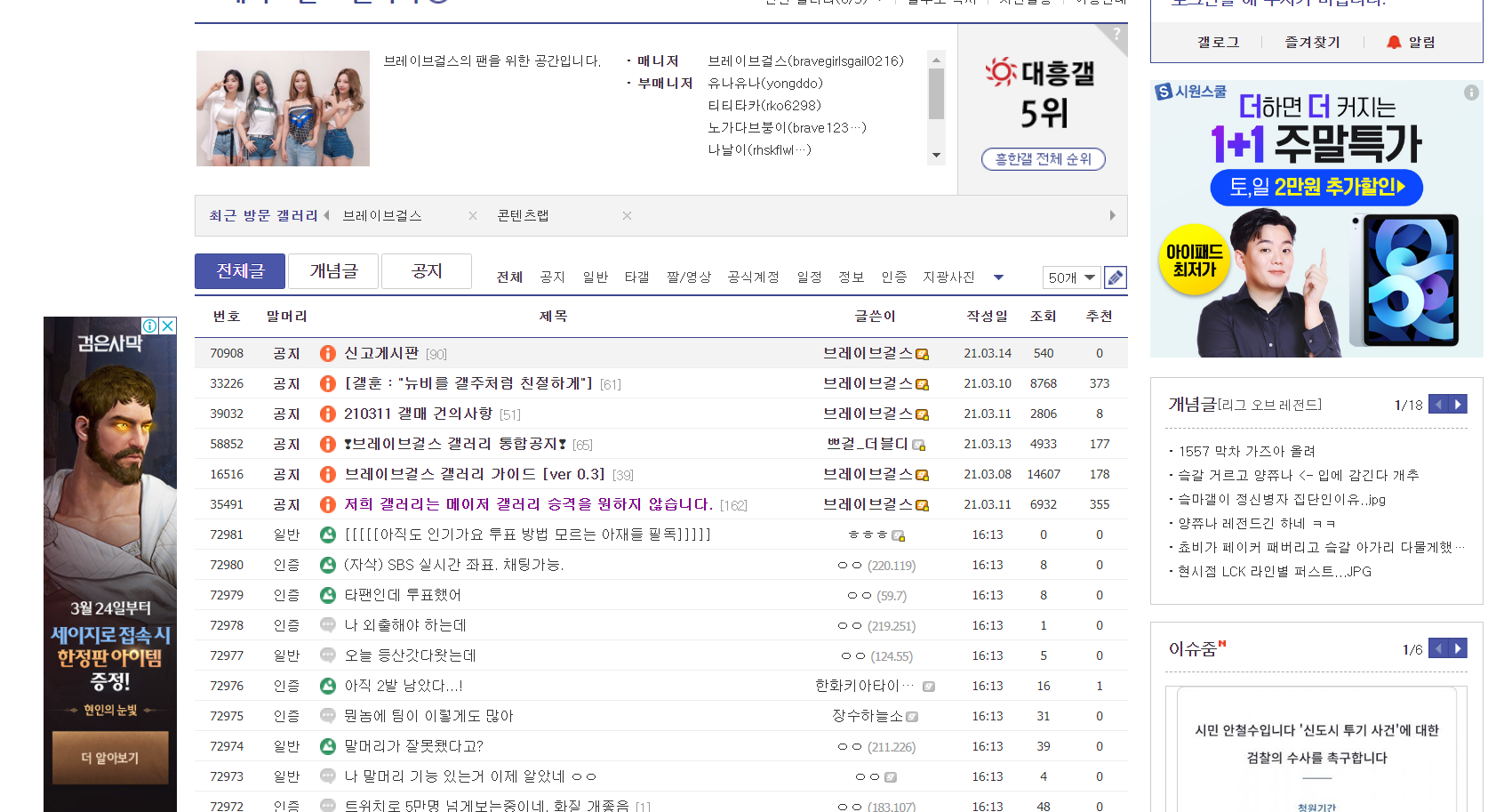
Task: Open 1557 막차 가즈아 올려 개념글
Action: coord(1247,451)
